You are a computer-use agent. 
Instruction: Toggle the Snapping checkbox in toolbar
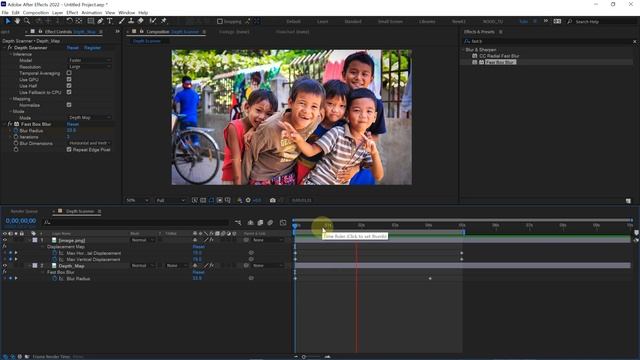click(220, 21)
